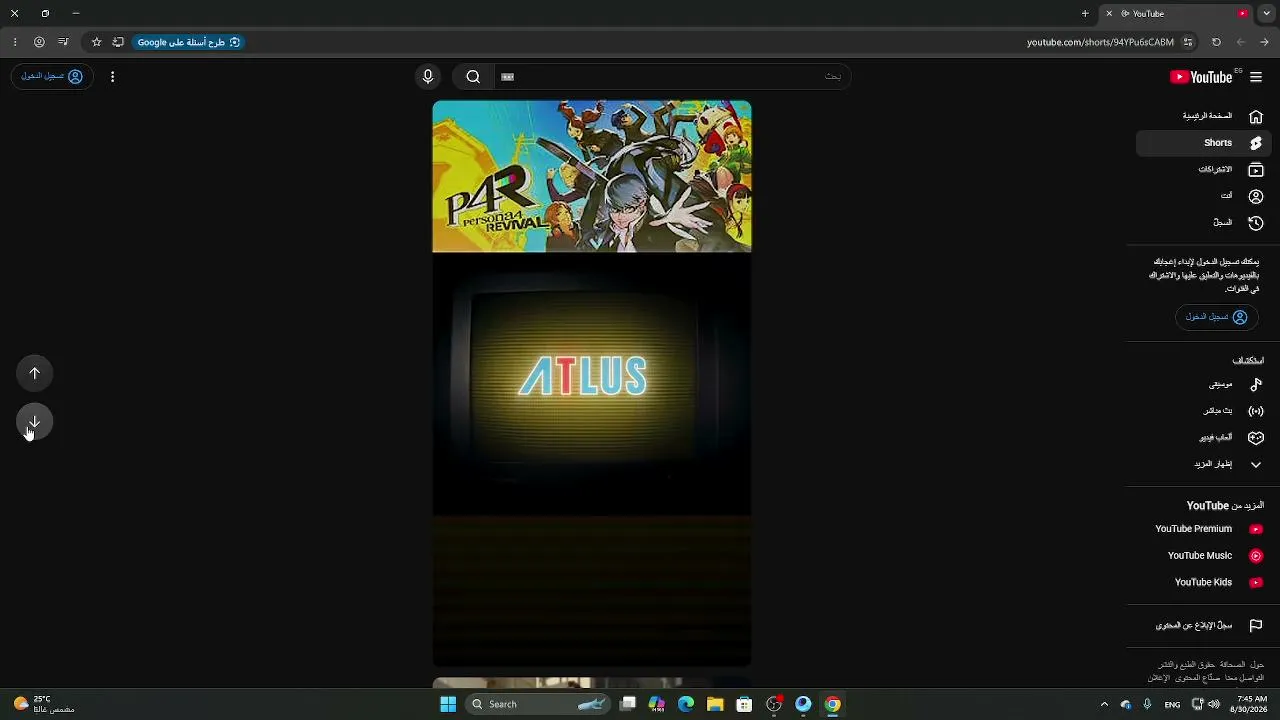Open the weather widget on the taskbar
Screen dimensions: 1280x720
click(x=44, y=704)
